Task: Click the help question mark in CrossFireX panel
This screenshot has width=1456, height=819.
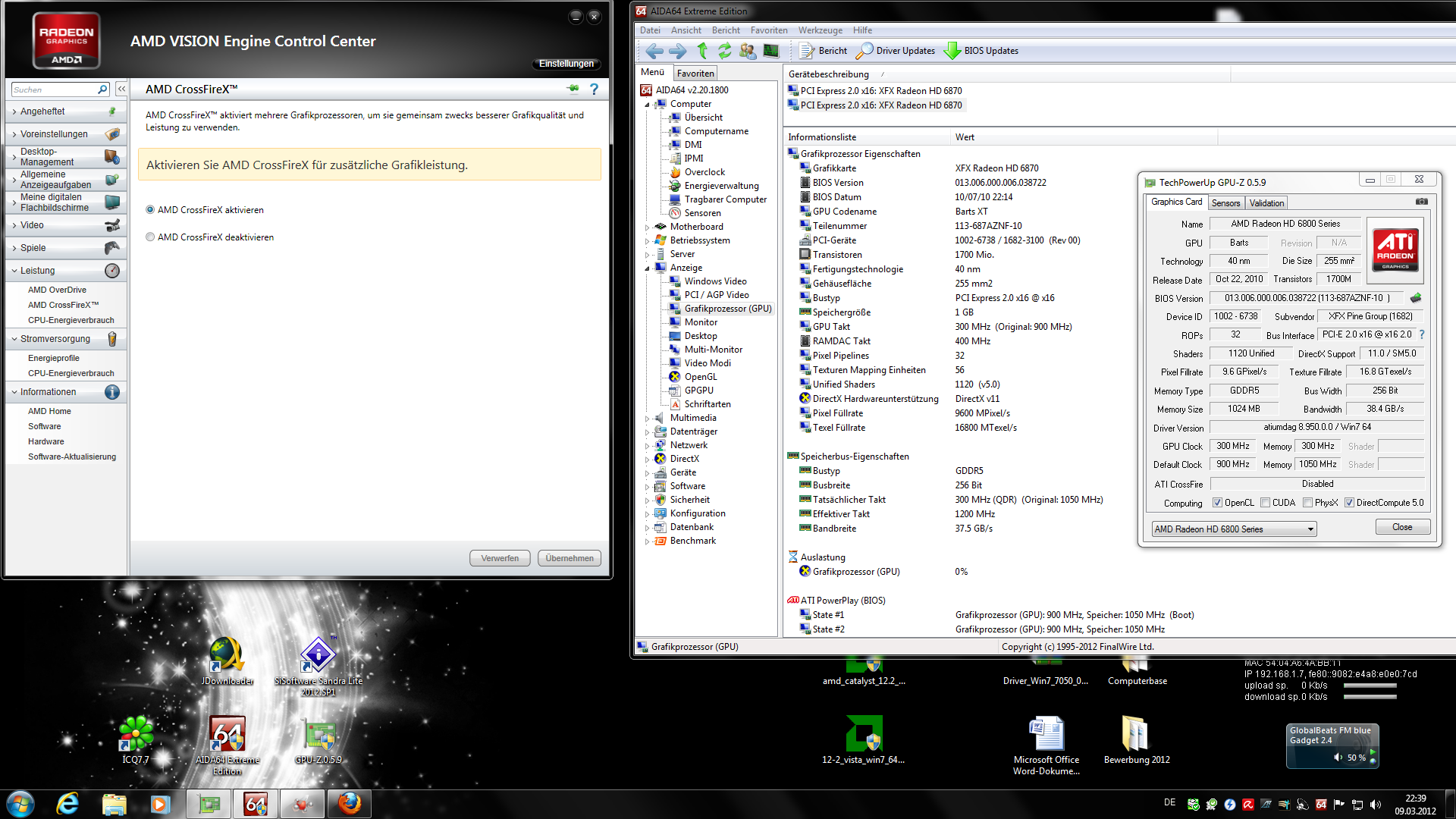Action: coord(594,89)
